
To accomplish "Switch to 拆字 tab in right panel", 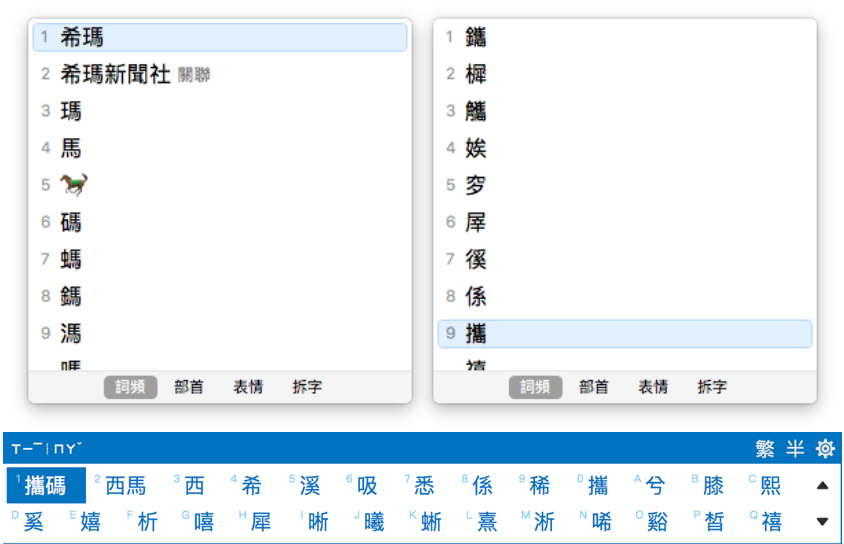I will pos(712,387).
